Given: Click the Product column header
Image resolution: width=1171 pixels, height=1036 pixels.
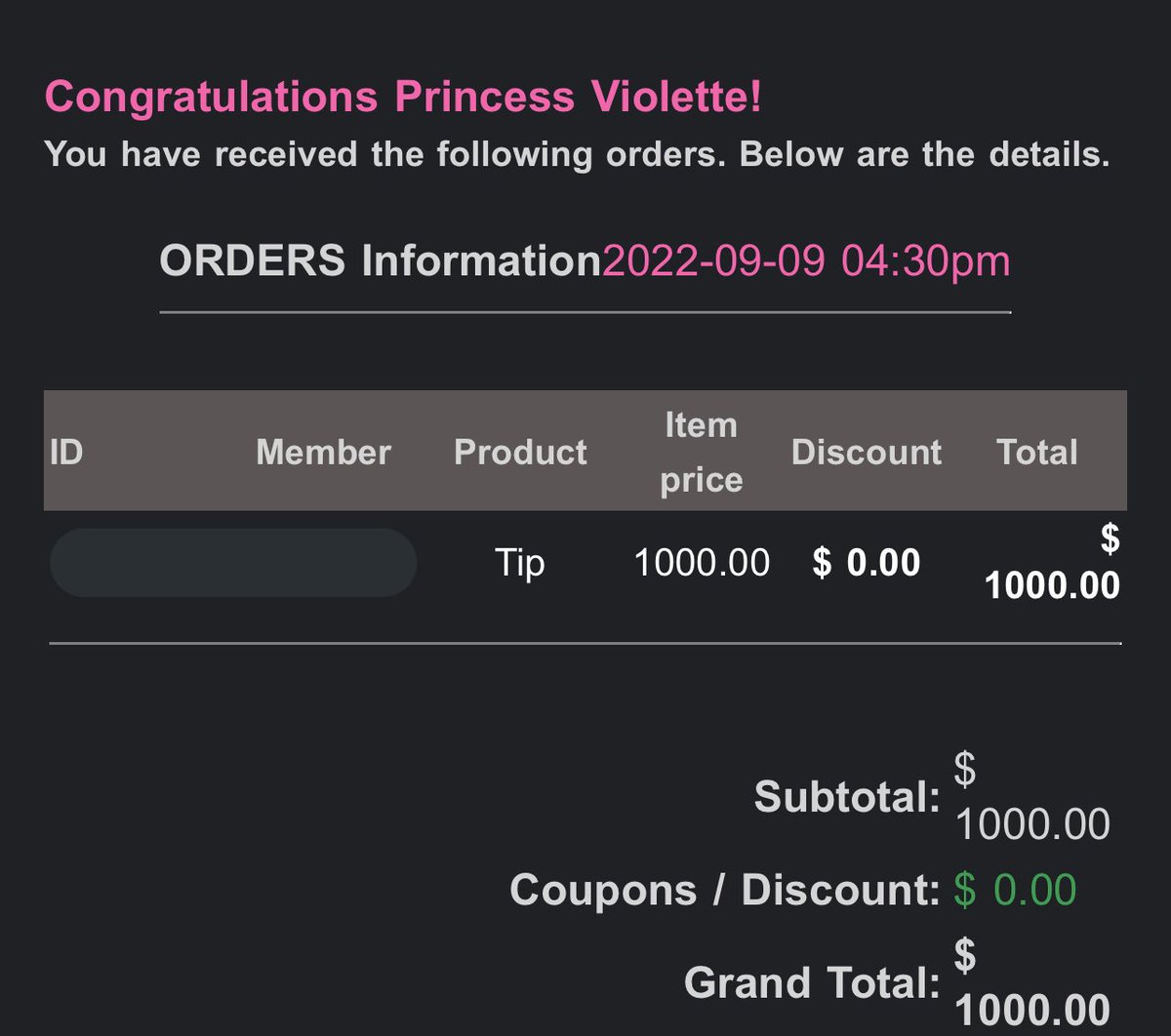Looking at the screenshot, I should pyautogui.click(x=521, y=452).
